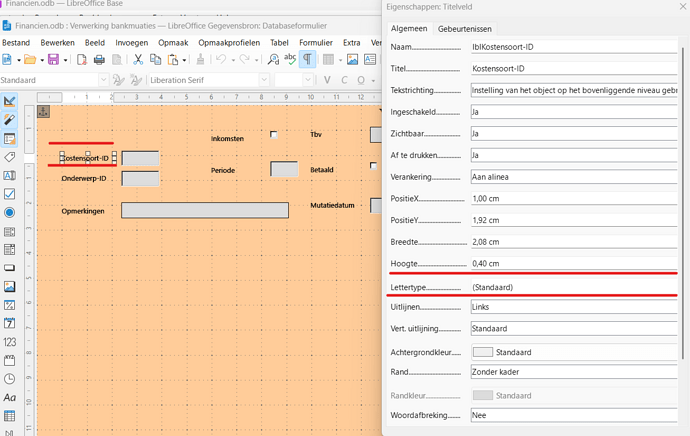Switch to the Algemeen tab
Viewport: 690px width, 436px height.
409,28
